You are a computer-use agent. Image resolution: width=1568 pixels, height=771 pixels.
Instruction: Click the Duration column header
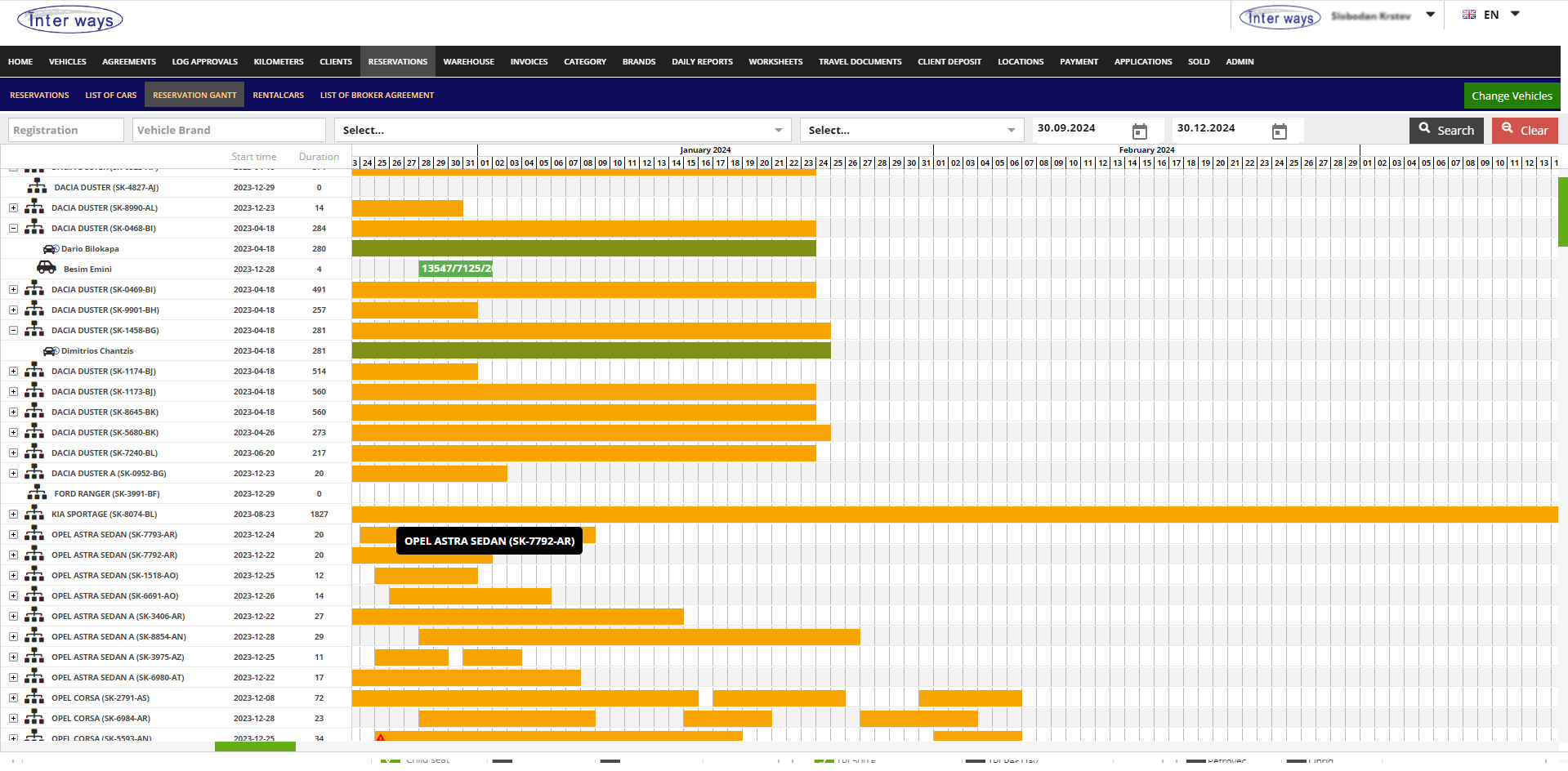319,157
